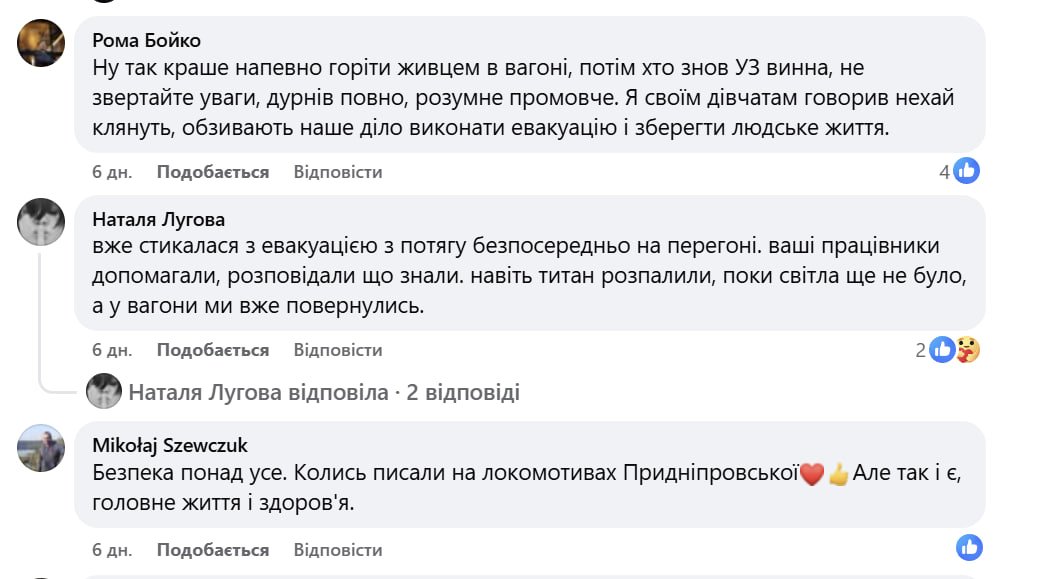1046x579 pixels.
Task: Reply to Mikołaj Szewczuk's comment
Action: (338, 550)
